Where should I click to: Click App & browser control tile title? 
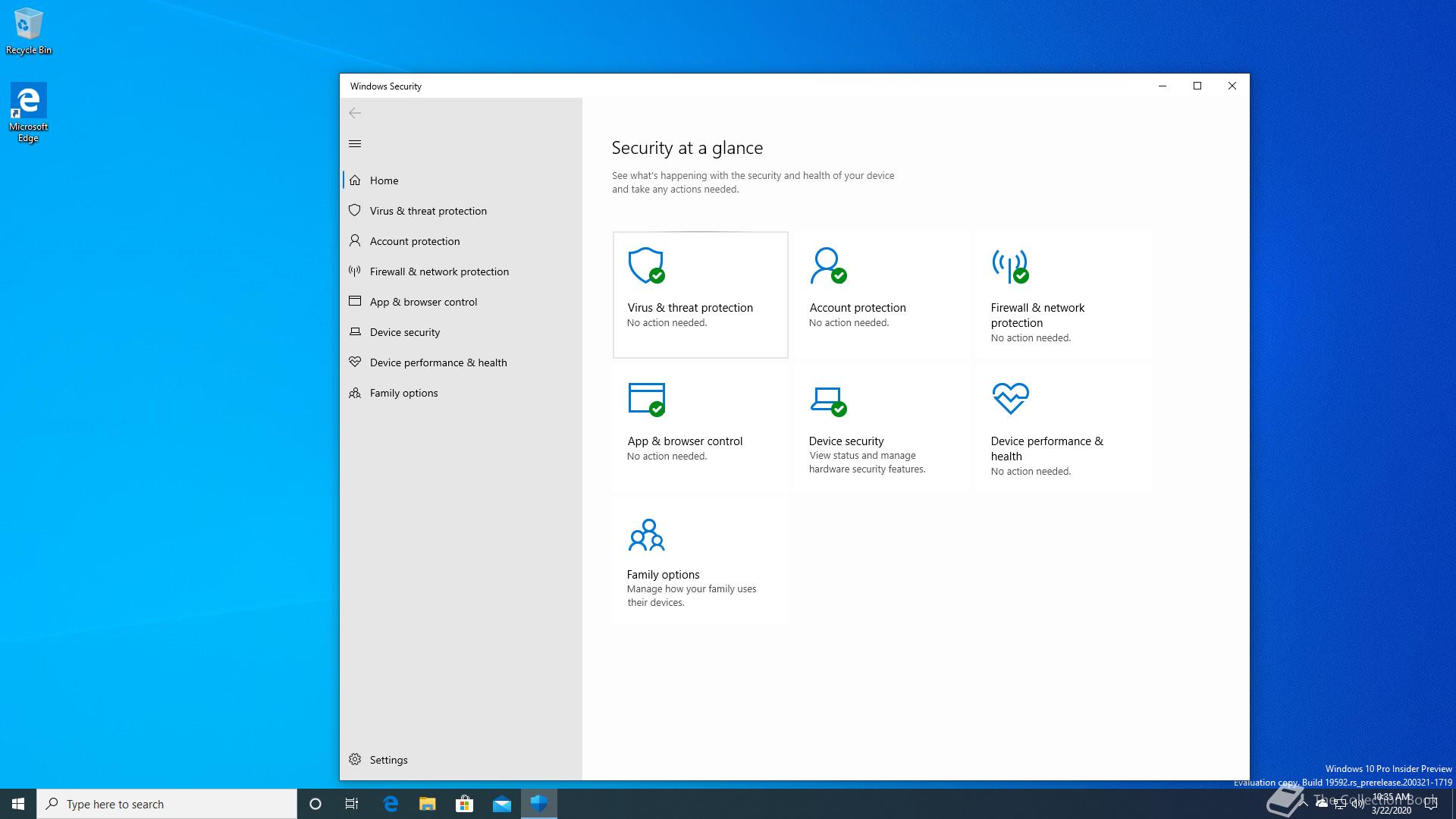click(x=685, y=441)
